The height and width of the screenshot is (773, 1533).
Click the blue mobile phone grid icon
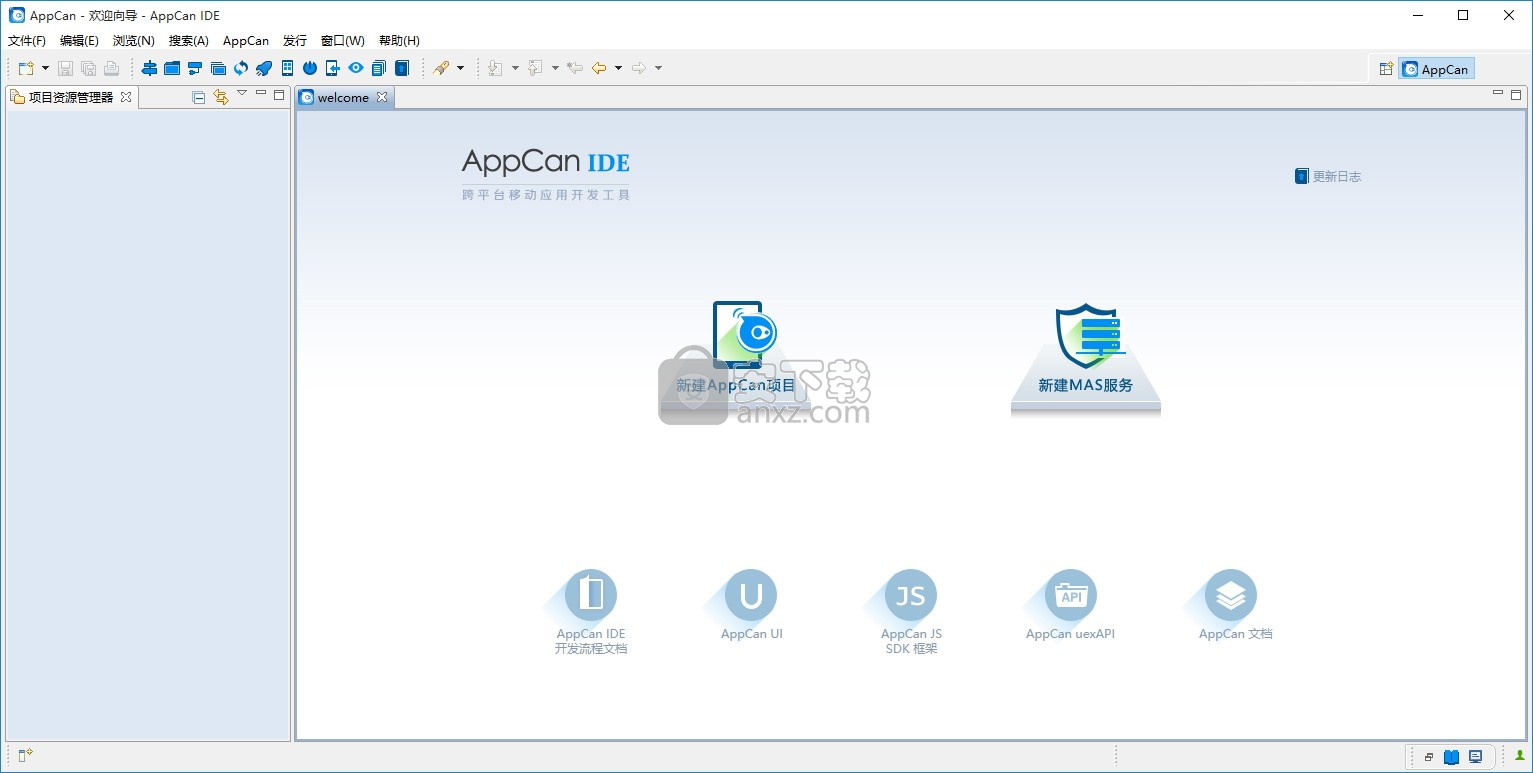point(287,68)
